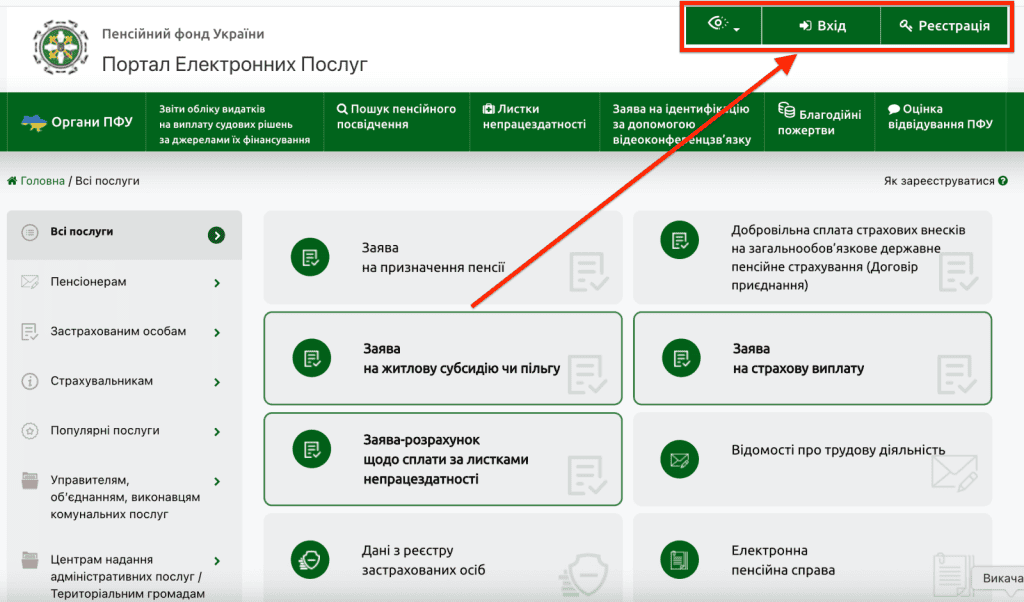Click the green icon on Заява на призначення пенсії
This screenshot has width=1024, height=602.
[x=310, y=257]
